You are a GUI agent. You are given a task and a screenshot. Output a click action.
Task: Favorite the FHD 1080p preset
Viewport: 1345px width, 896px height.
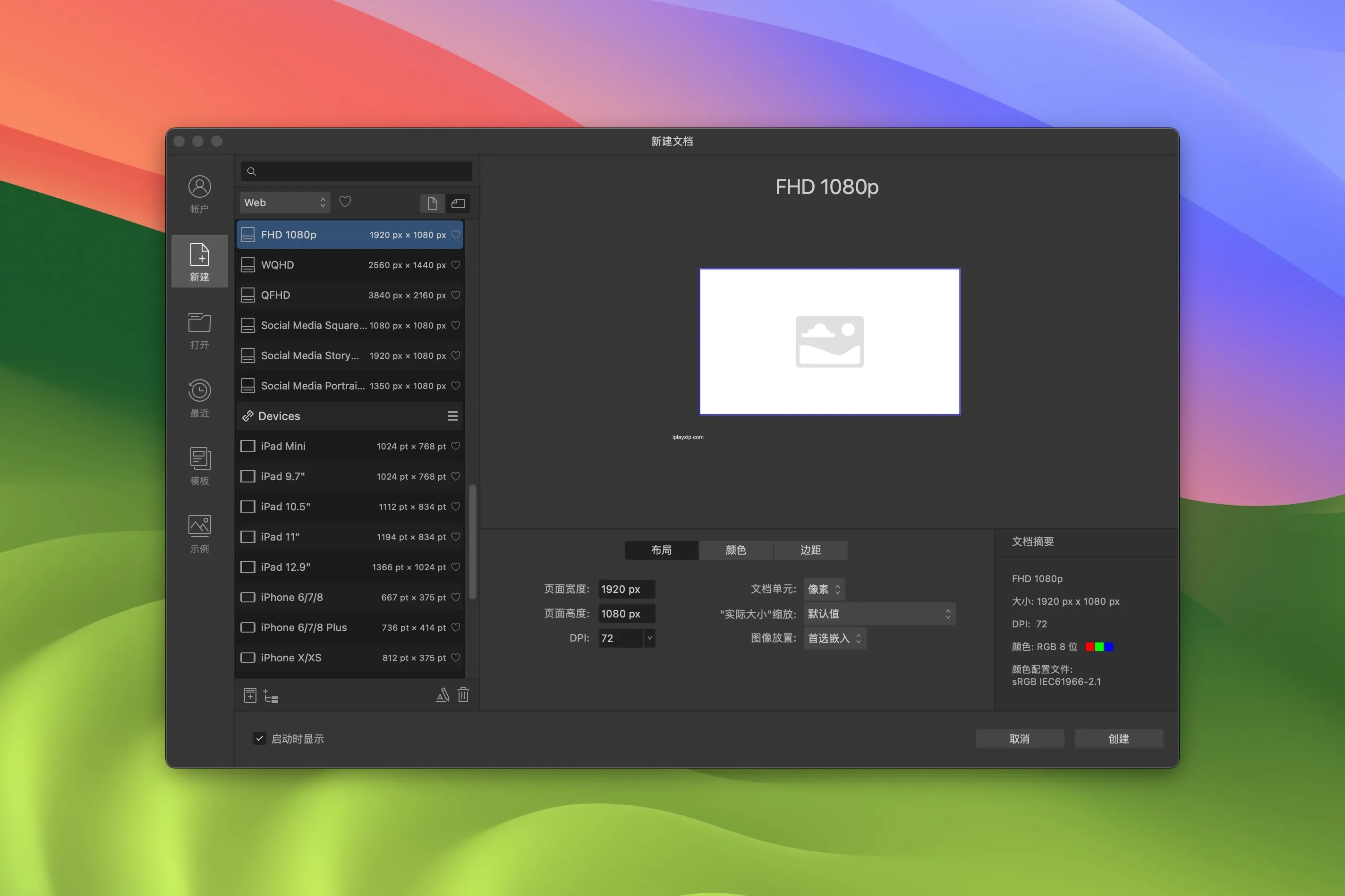coord(456,235)
